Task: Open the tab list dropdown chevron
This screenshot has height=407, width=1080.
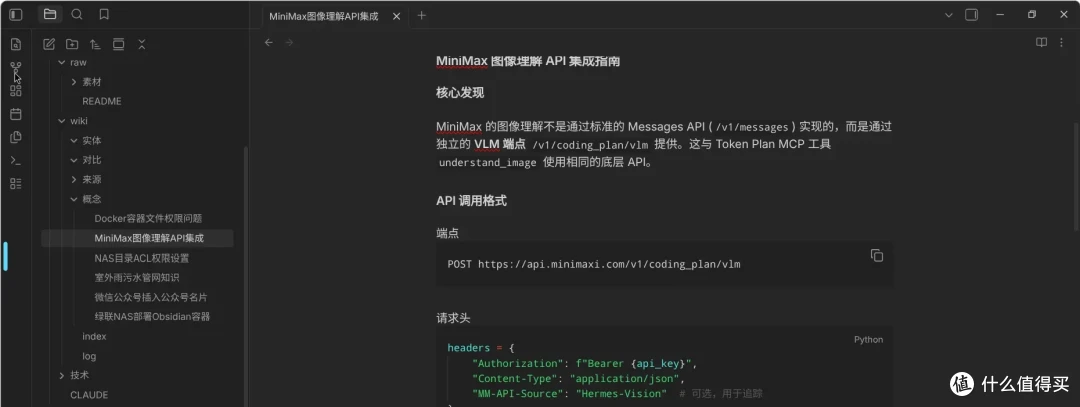Action: click(x=948, y=14)
